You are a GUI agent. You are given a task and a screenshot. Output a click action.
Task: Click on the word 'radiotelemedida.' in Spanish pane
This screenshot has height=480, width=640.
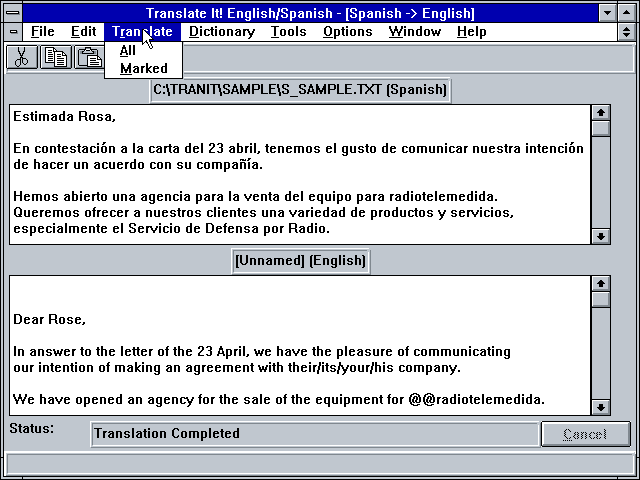click(x=443, y=196)
